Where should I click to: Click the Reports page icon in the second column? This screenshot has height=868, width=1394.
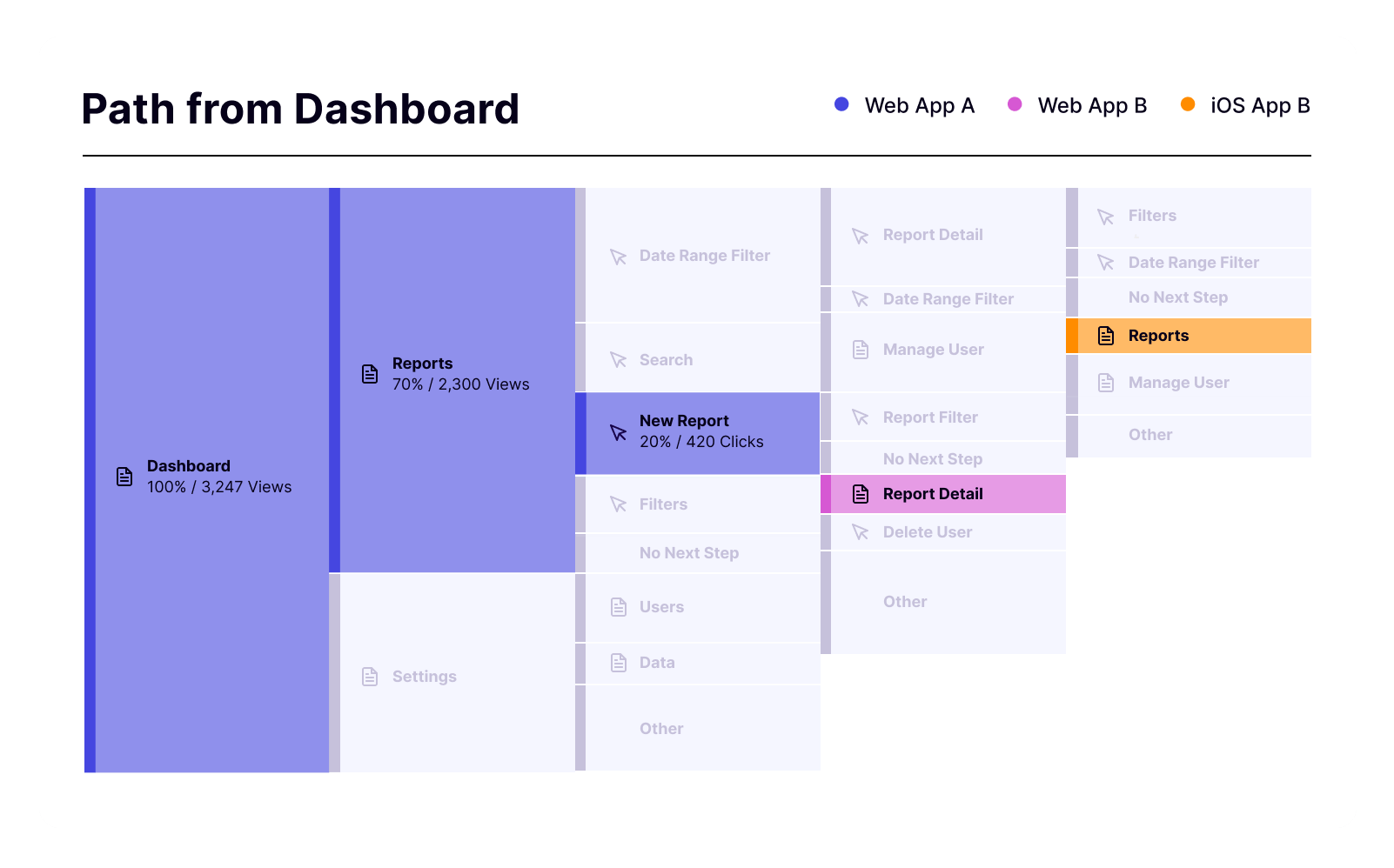click(x=370, y=374)
